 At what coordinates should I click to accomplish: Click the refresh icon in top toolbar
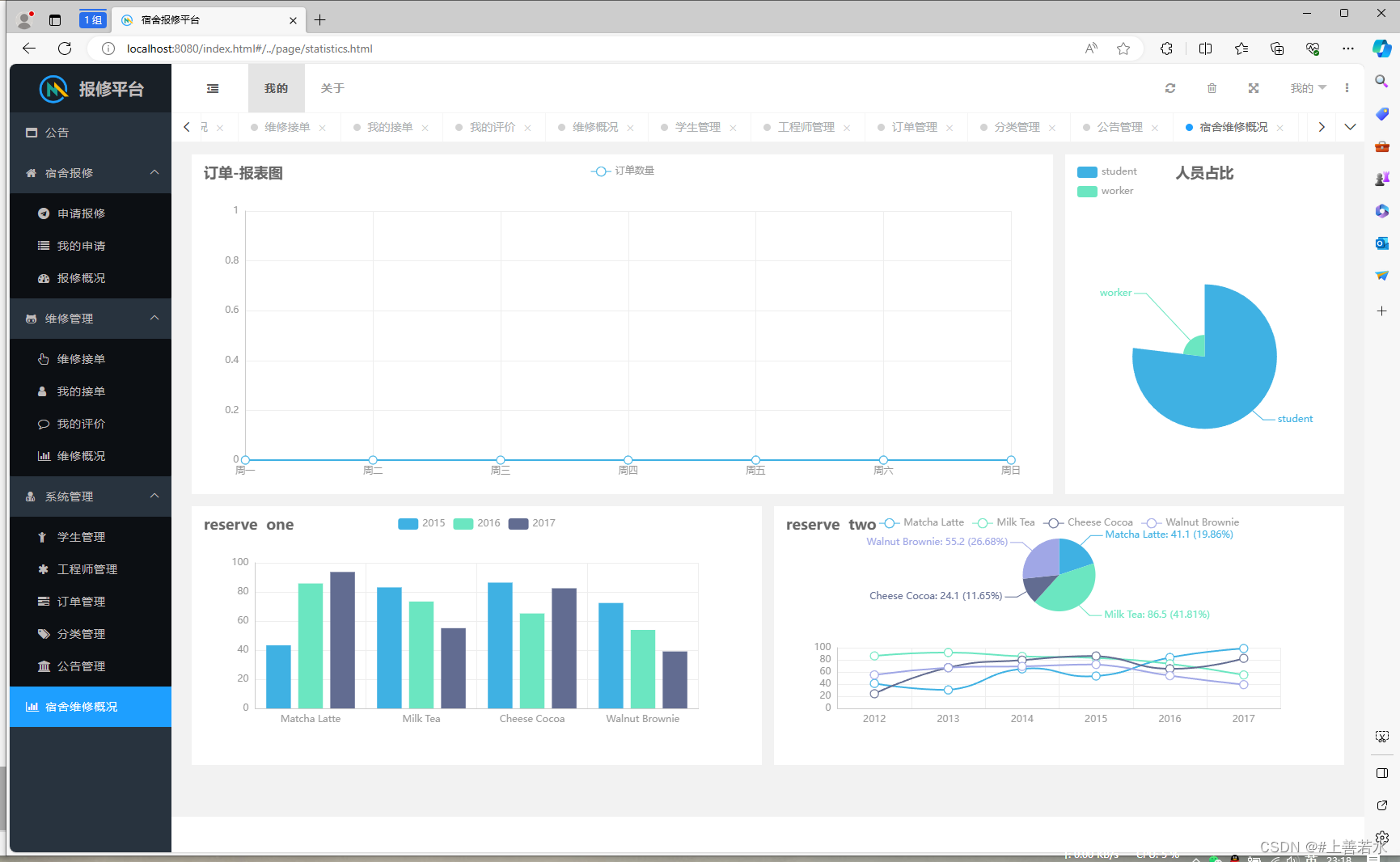(x=1170, y=88)
